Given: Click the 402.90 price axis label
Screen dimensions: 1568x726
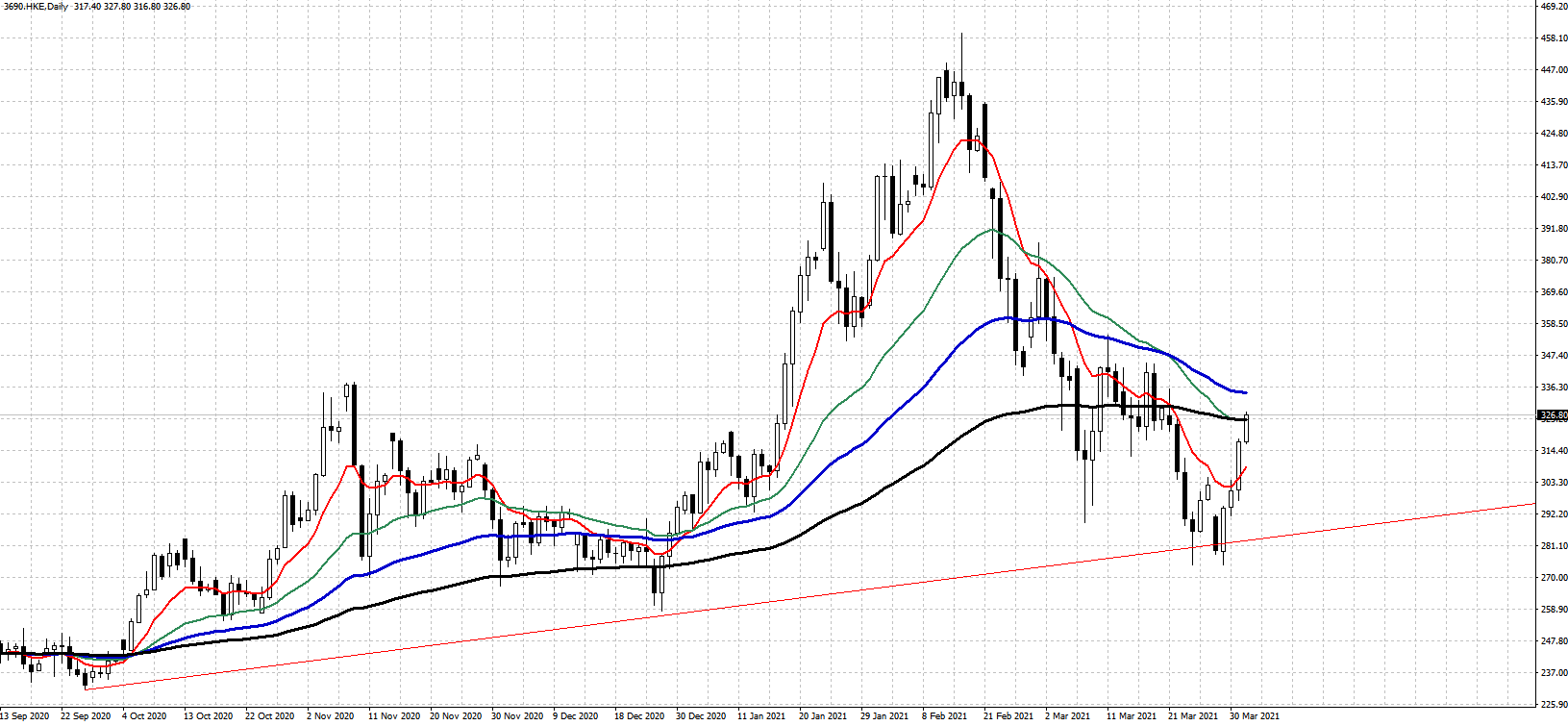Looking at the screenshot, I should [1554, 197].
